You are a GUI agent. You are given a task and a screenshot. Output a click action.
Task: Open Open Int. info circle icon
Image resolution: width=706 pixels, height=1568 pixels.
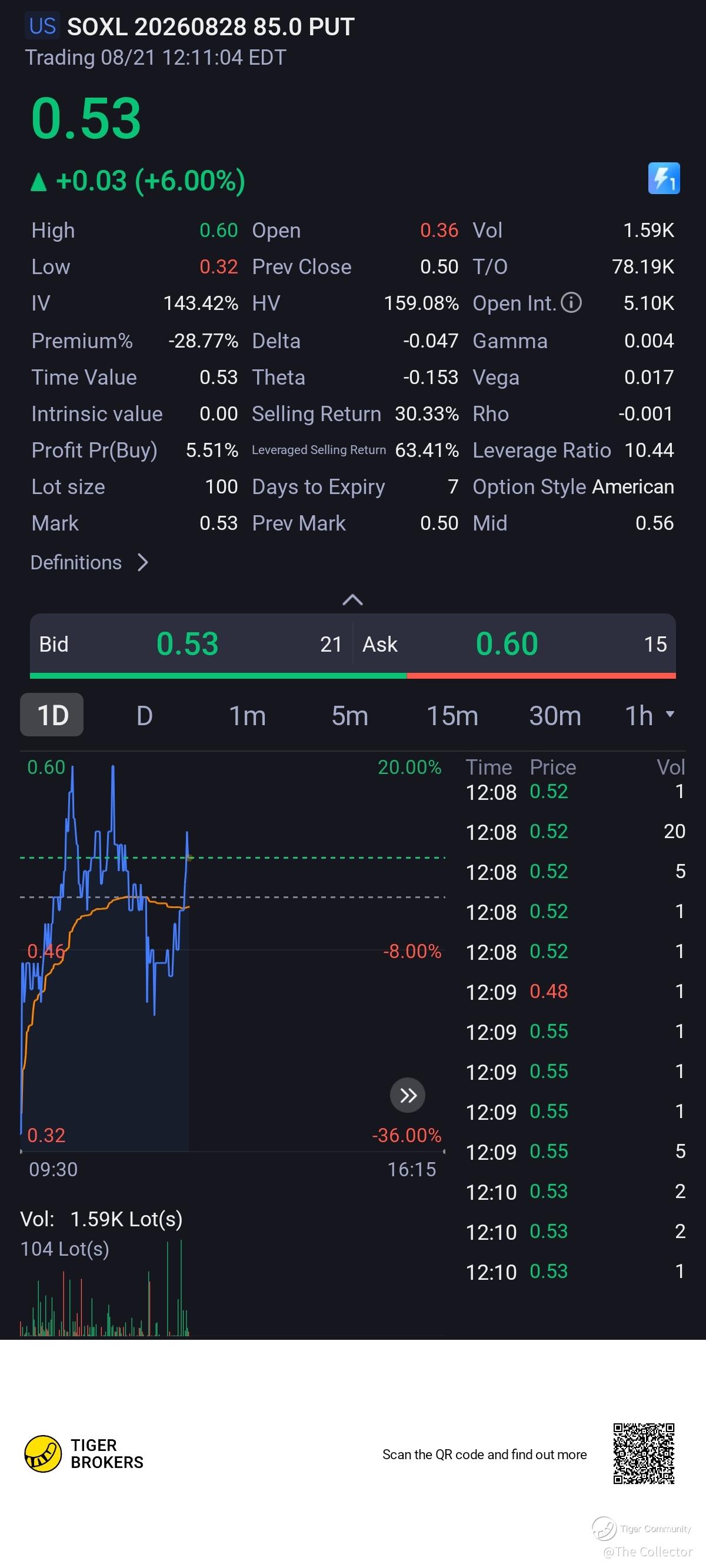[x=571, y=302]
